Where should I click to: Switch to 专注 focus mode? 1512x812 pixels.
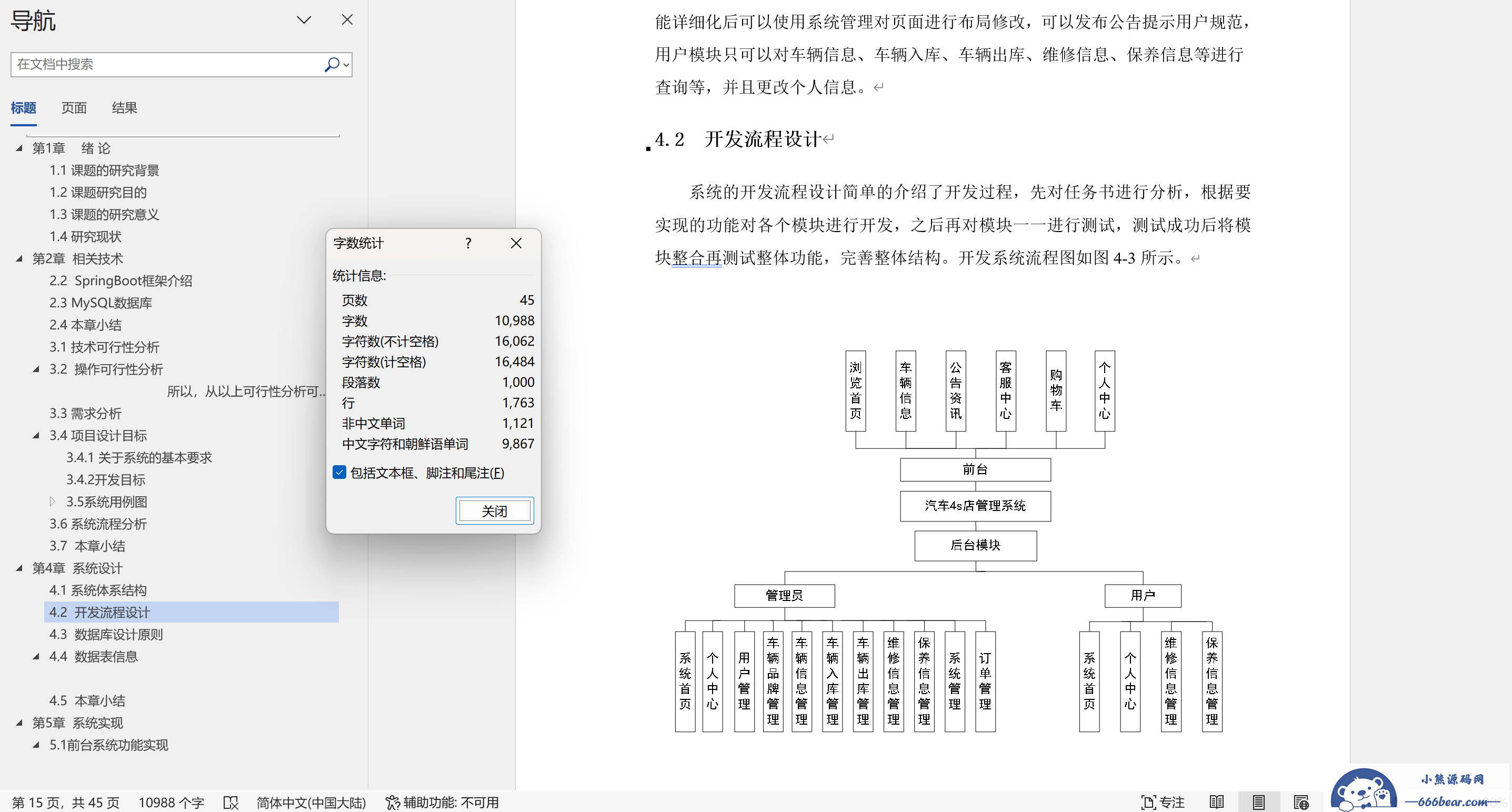pyautogui.click(x=1162, y=802)
